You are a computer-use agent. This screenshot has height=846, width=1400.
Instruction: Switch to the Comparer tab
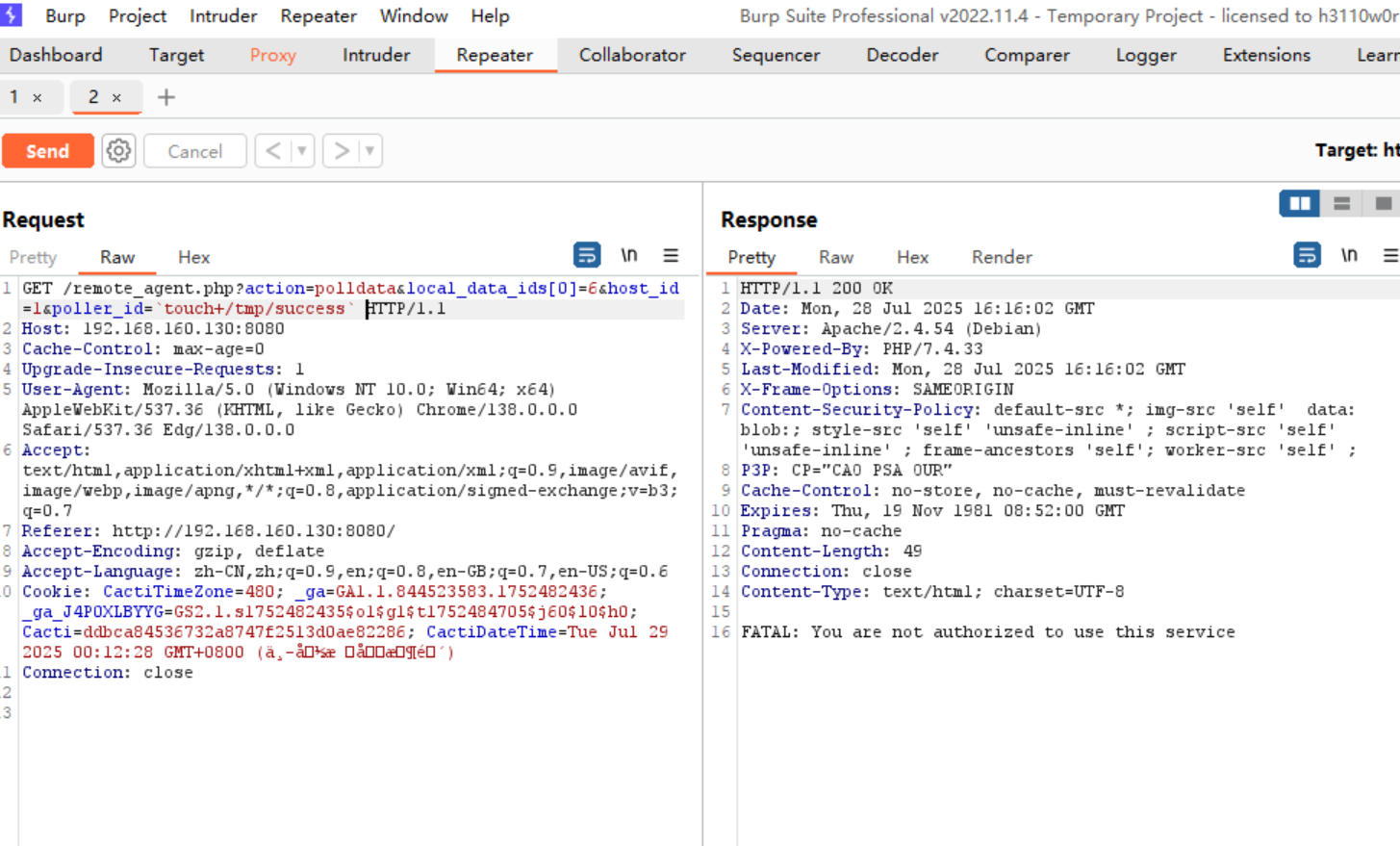pos(1027,55)
